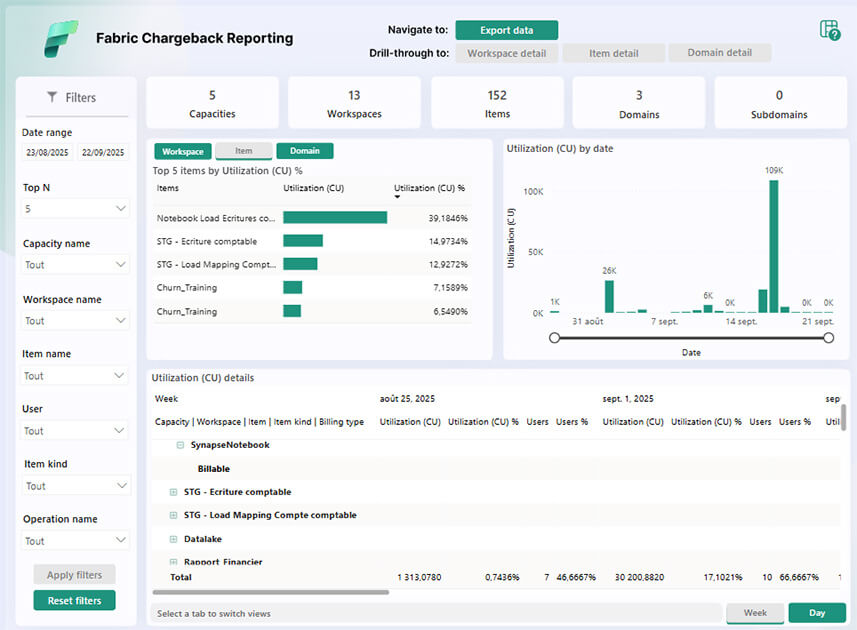
Task: Select the Item toggle button
Action: pyautogui.click(x=243, y=151)
